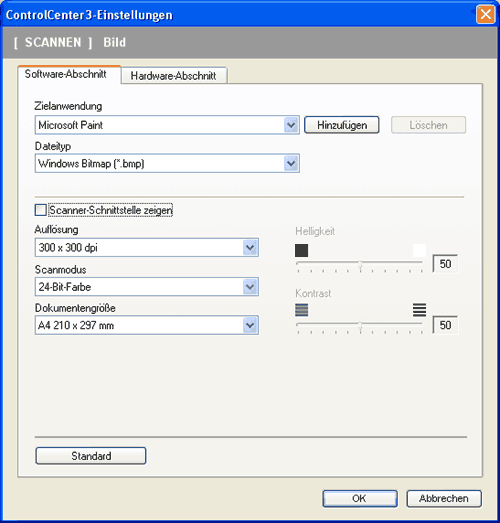Click the high contrast icon under Kontrast

coord(419,310)
